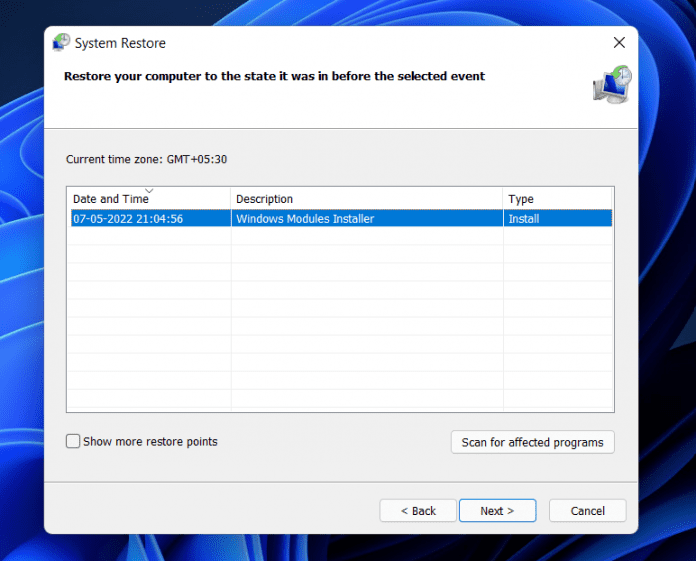Screen dimensions: 696x561
Task: Click the System Restore title bar icon
Action: point(61,43)
